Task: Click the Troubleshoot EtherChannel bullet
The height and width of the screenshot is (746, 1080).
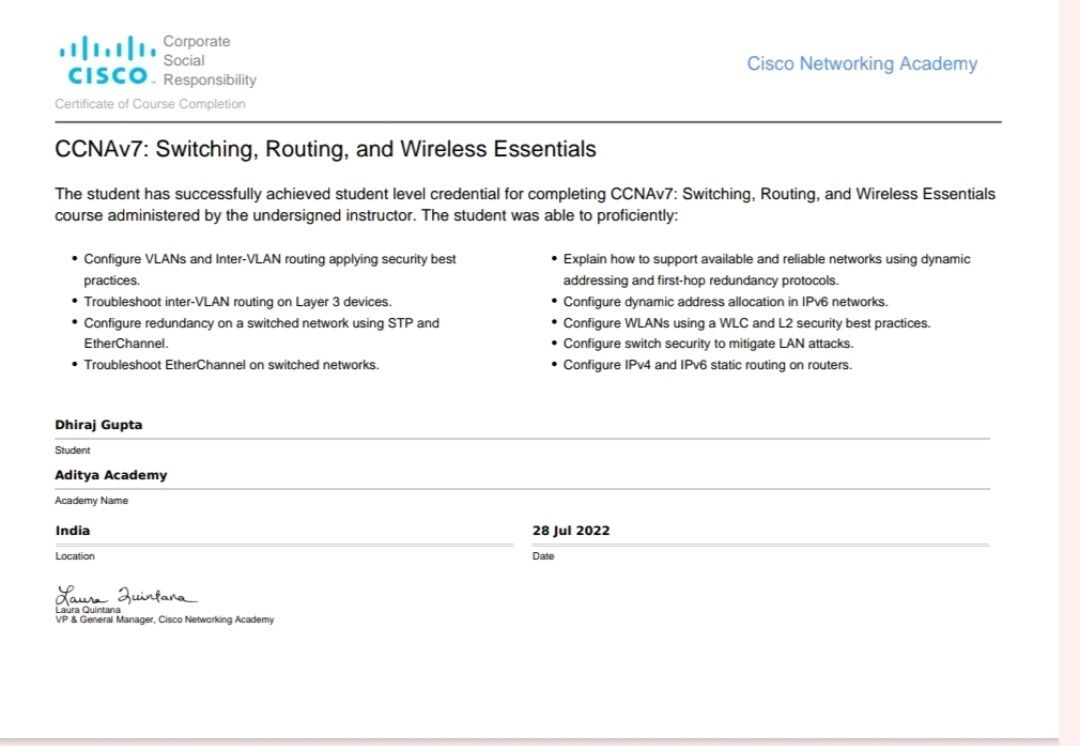Action: (231, 365)
